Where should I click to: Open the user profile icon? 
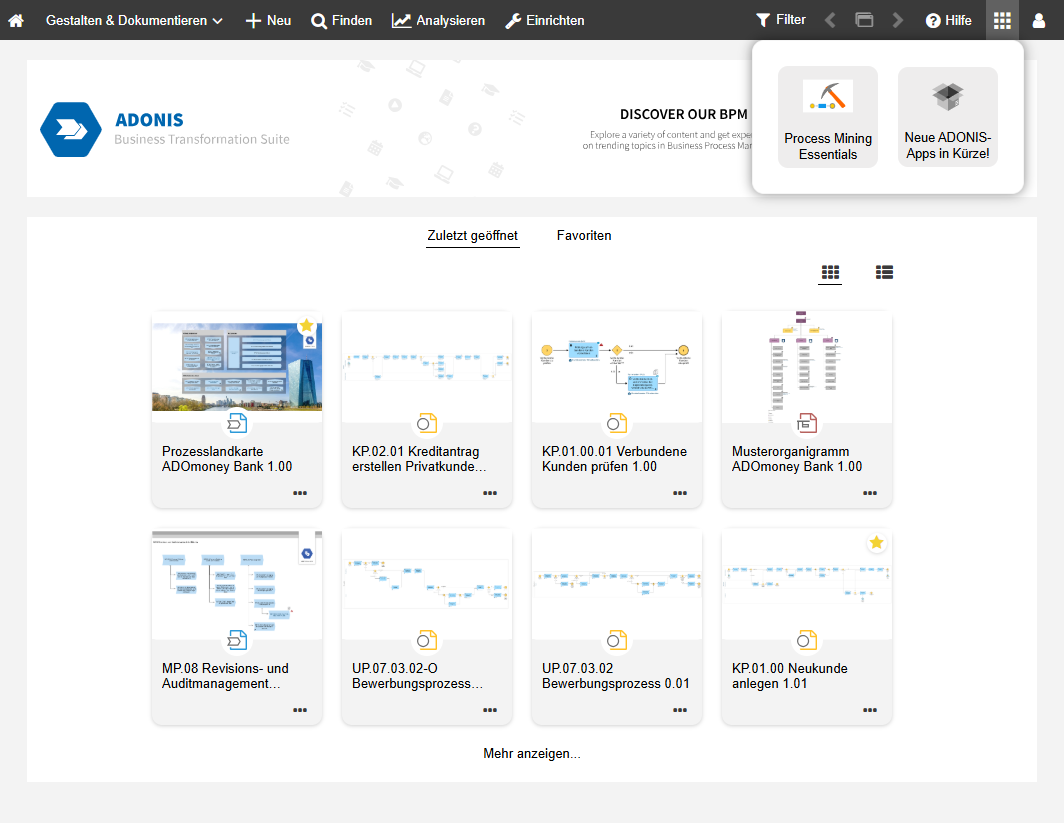coord(1039,20)
